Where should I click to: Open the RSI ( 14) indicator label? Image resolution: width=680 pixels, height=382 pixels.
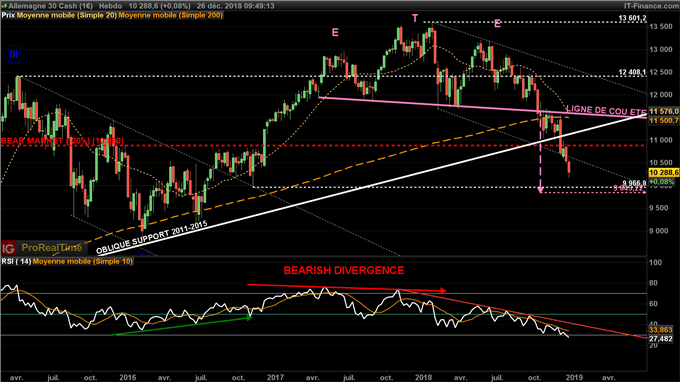pyautogui.click(x=16, y=261)
